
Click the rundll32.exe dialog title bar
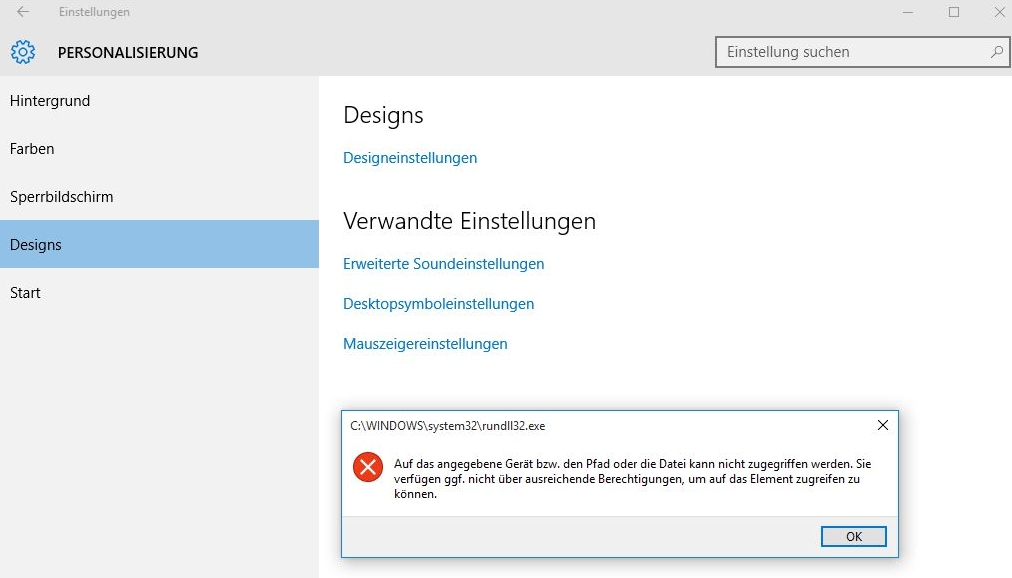pyautogui.click(x=607, y=426)
